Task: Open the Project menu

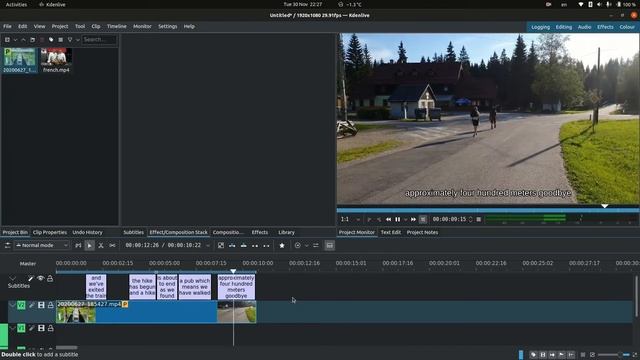Action: coord(60,26)
